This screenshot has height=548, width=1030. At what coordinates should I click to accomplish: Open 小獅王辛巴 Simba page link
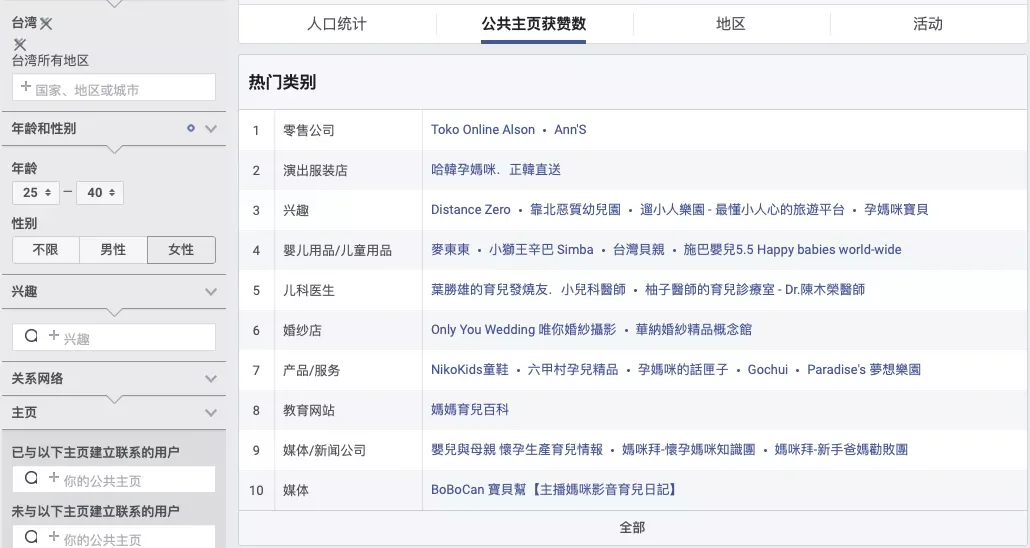pos(541,250)
